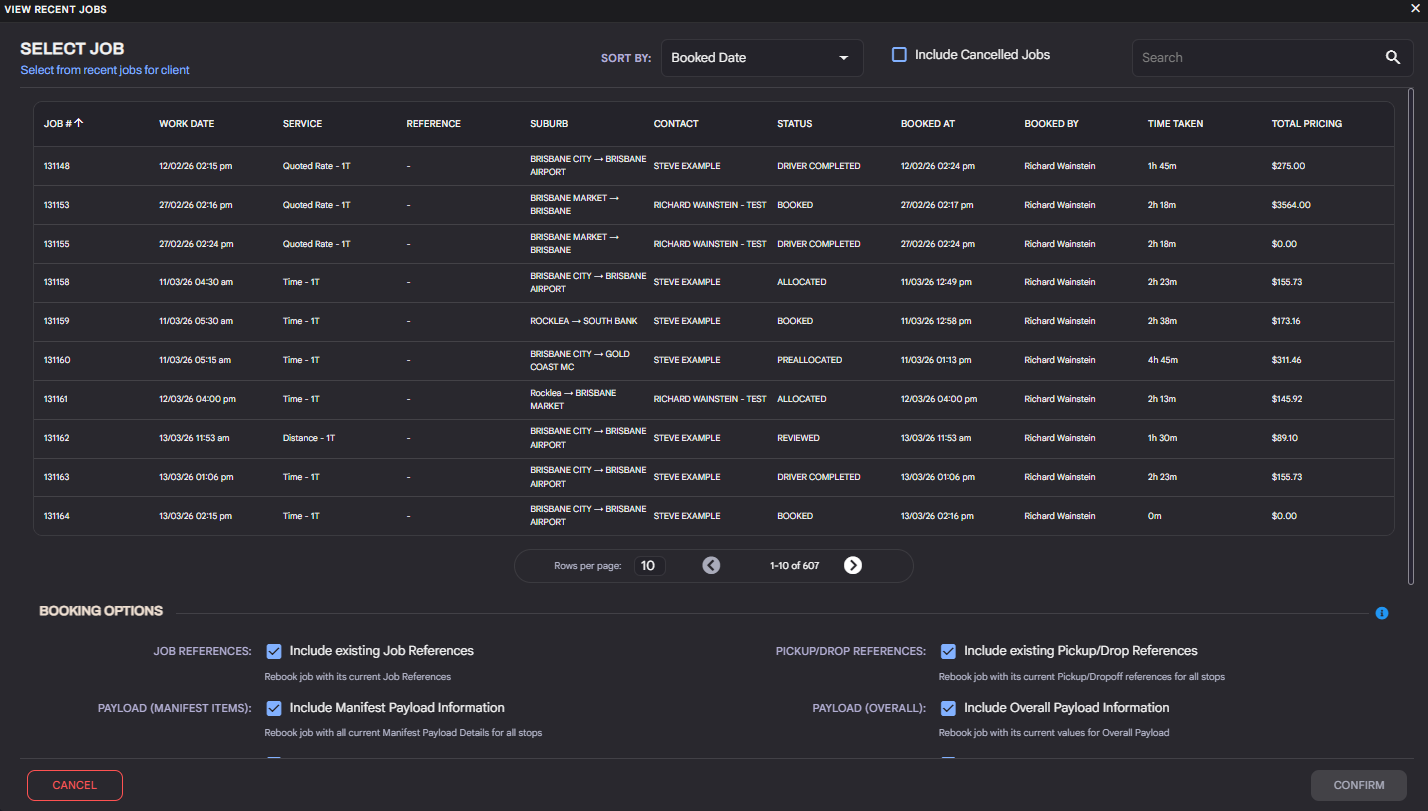Open the Sort By Booked Date dropdown
This screenshot has height=811, width=1428.
pos(762,58)
